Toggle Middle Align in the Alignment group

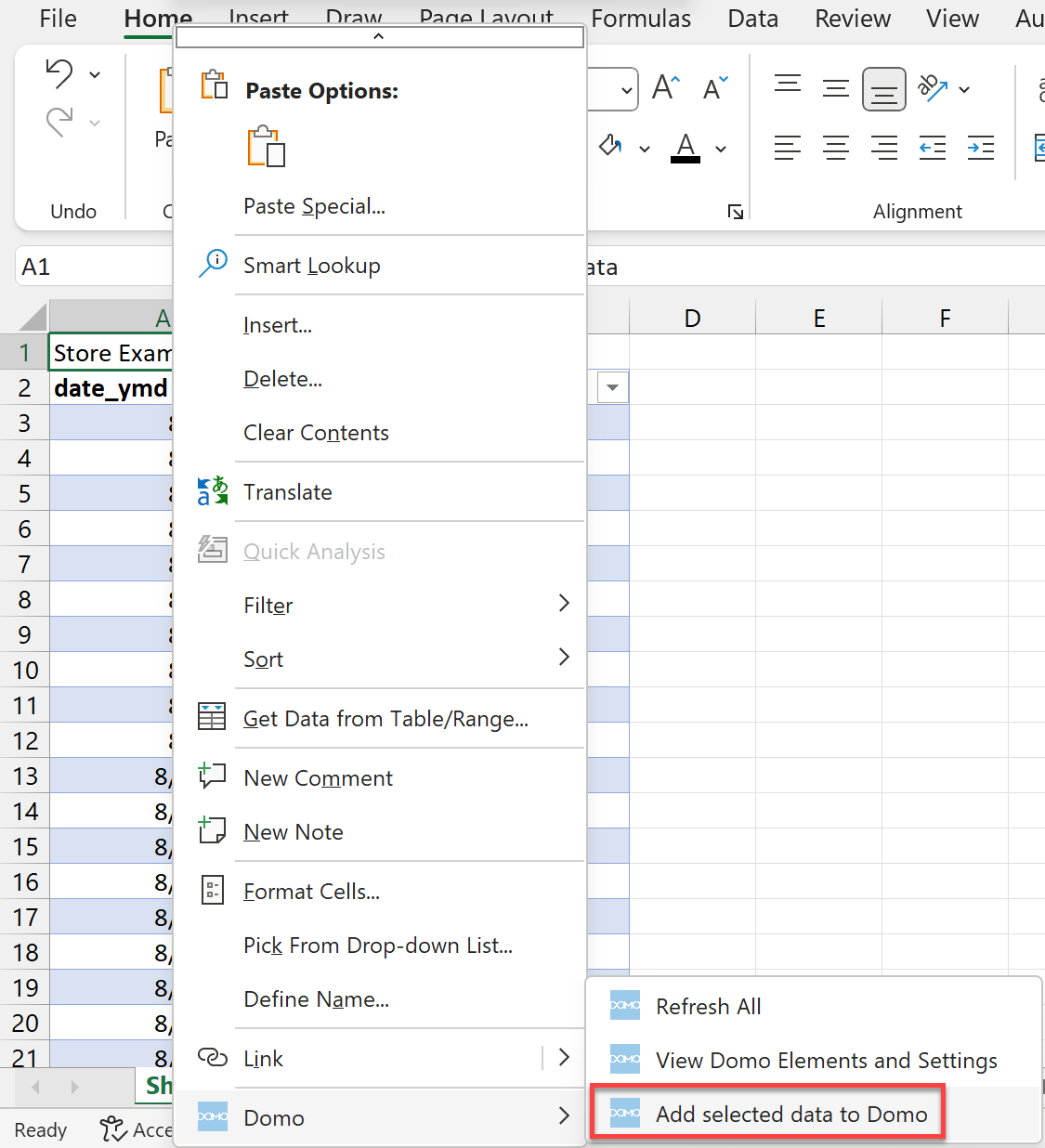[835, 89]
